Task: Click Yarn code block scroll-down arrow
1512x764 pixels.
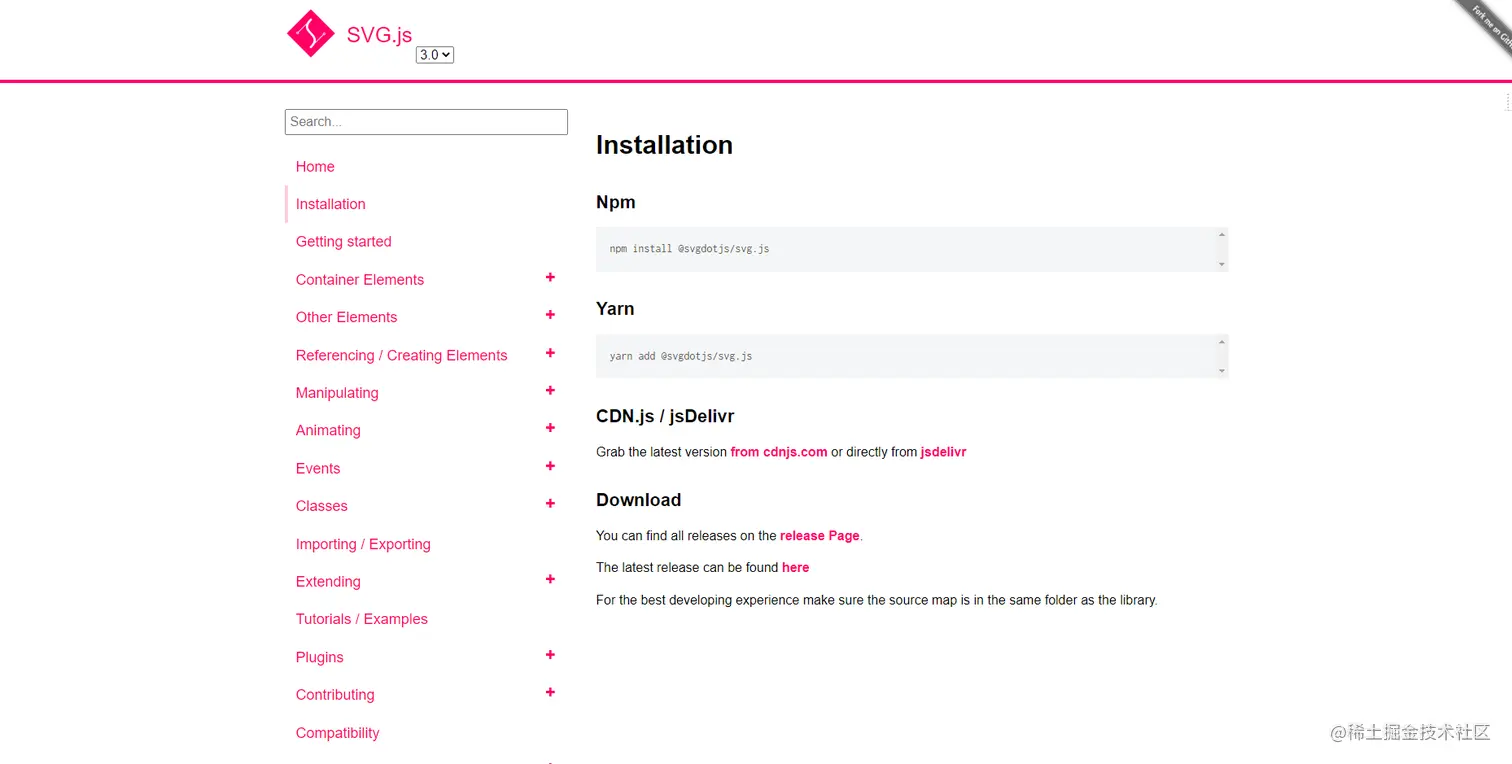Action: tap(1221, 371)
